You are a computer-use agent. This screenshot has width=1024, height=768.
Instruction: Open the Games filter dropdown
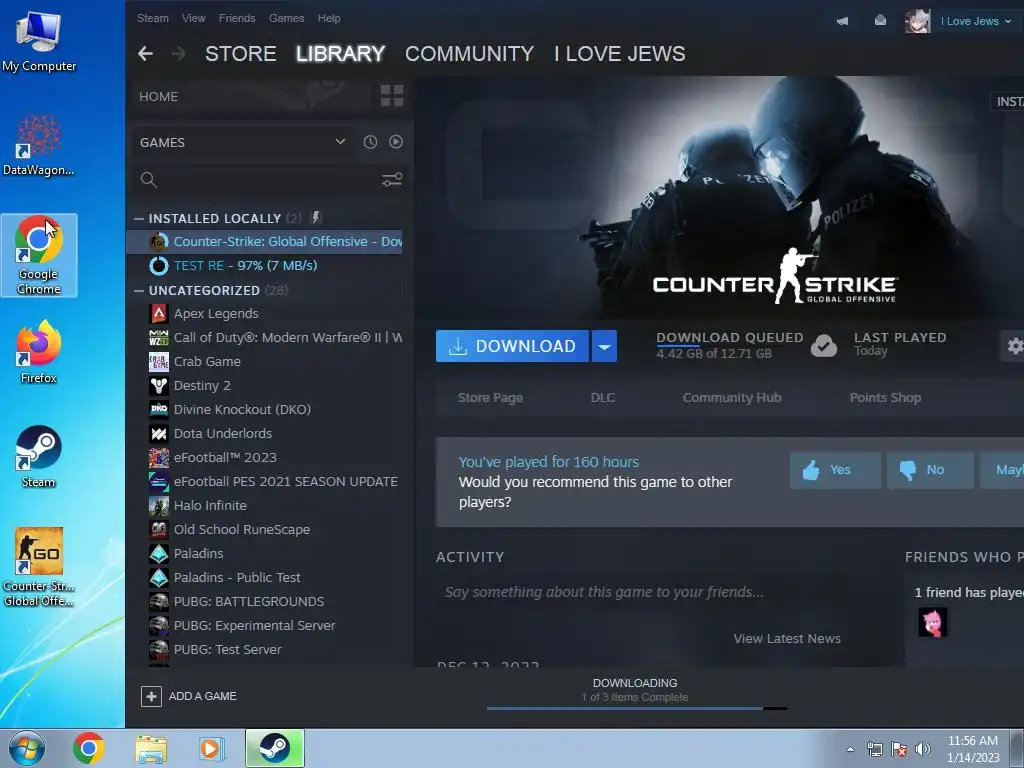coord(242,142)
